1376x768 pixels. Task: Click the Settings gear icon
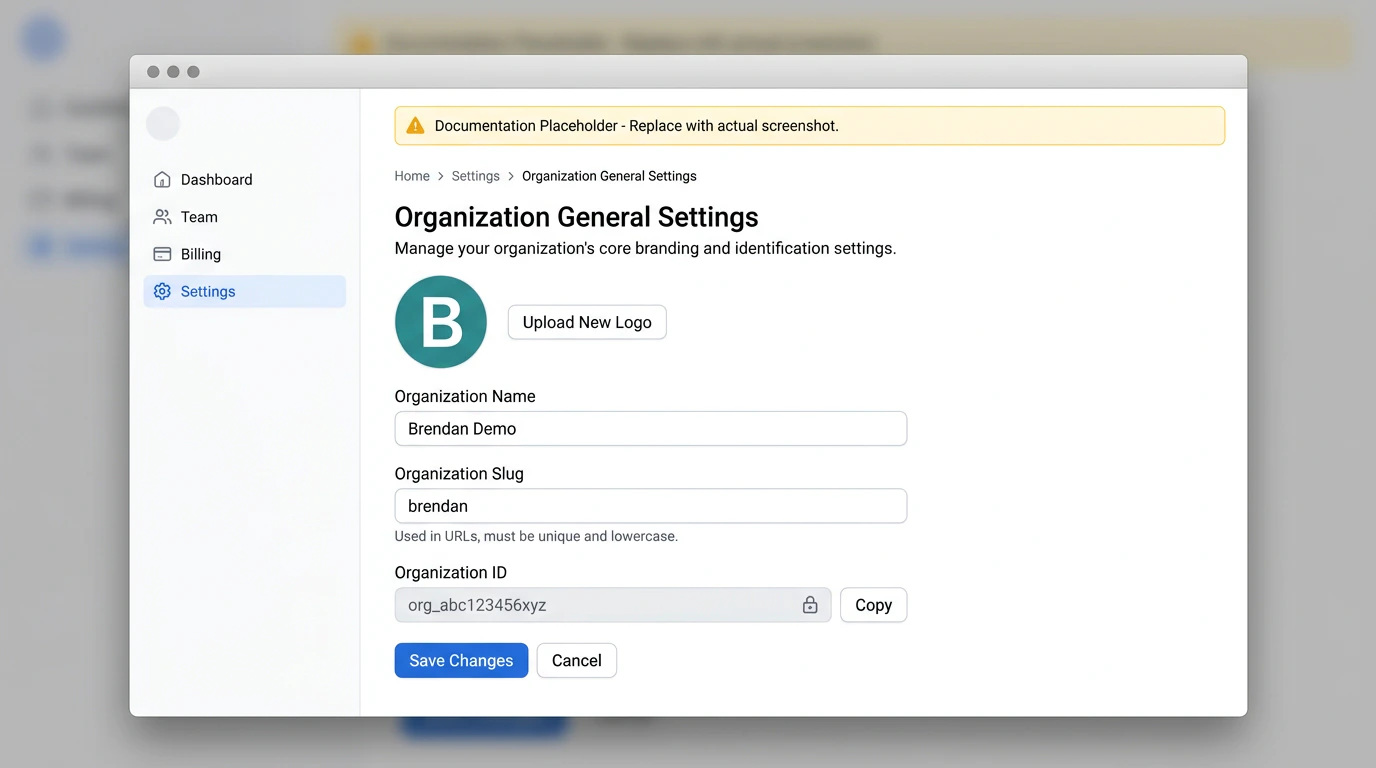162,291
